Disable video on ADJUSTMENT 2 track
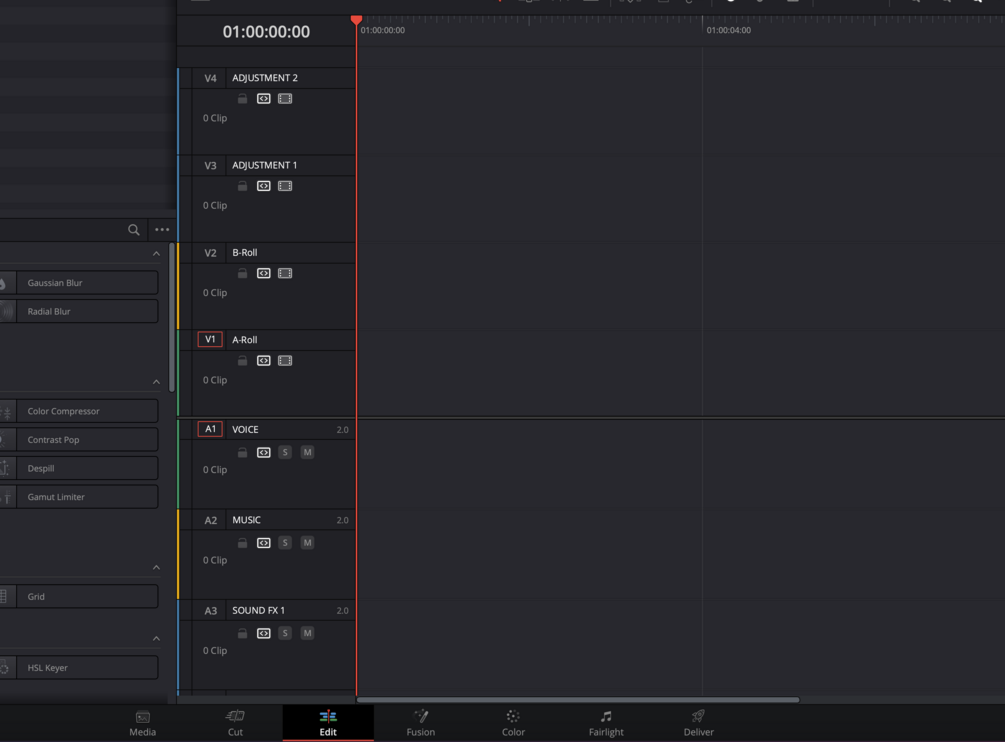Viewport: 1005px width, 742px height. tap(285, 99)
